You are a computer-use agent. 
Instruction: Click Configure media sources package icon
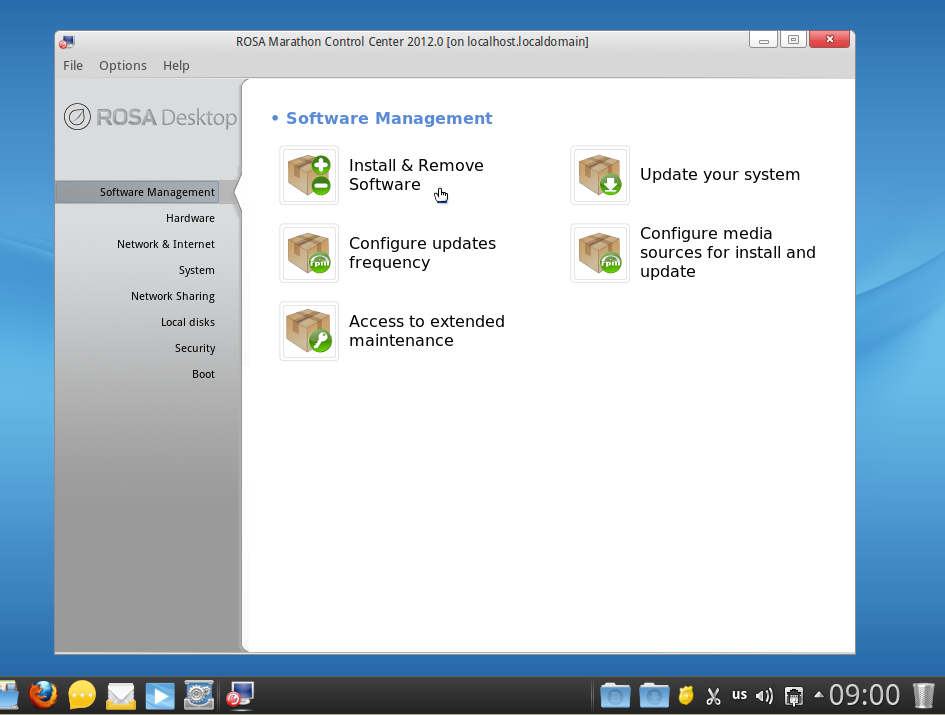tap(600, 253)
